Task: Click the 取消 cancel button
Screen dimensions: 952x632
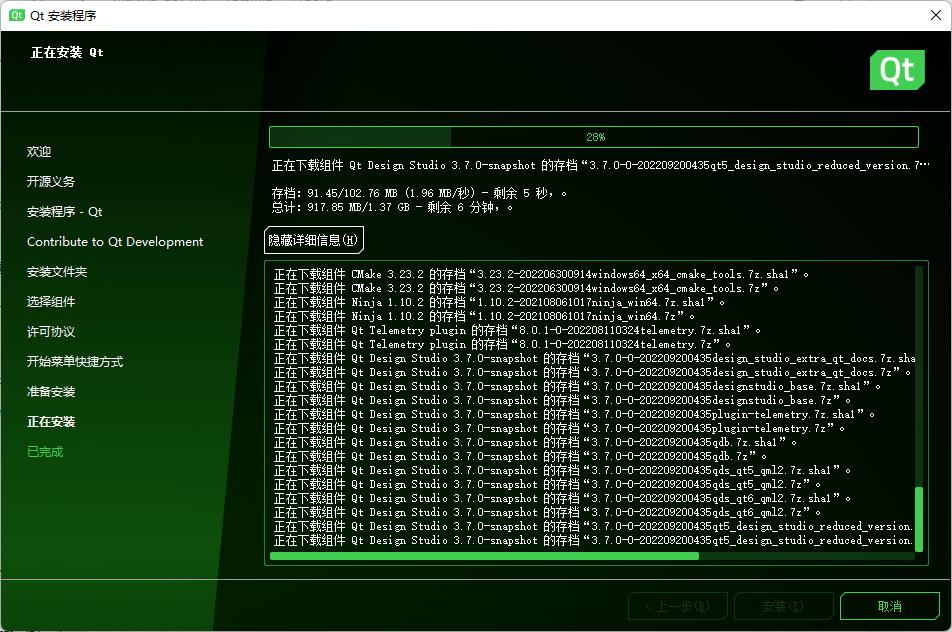Action: (889, 606)
